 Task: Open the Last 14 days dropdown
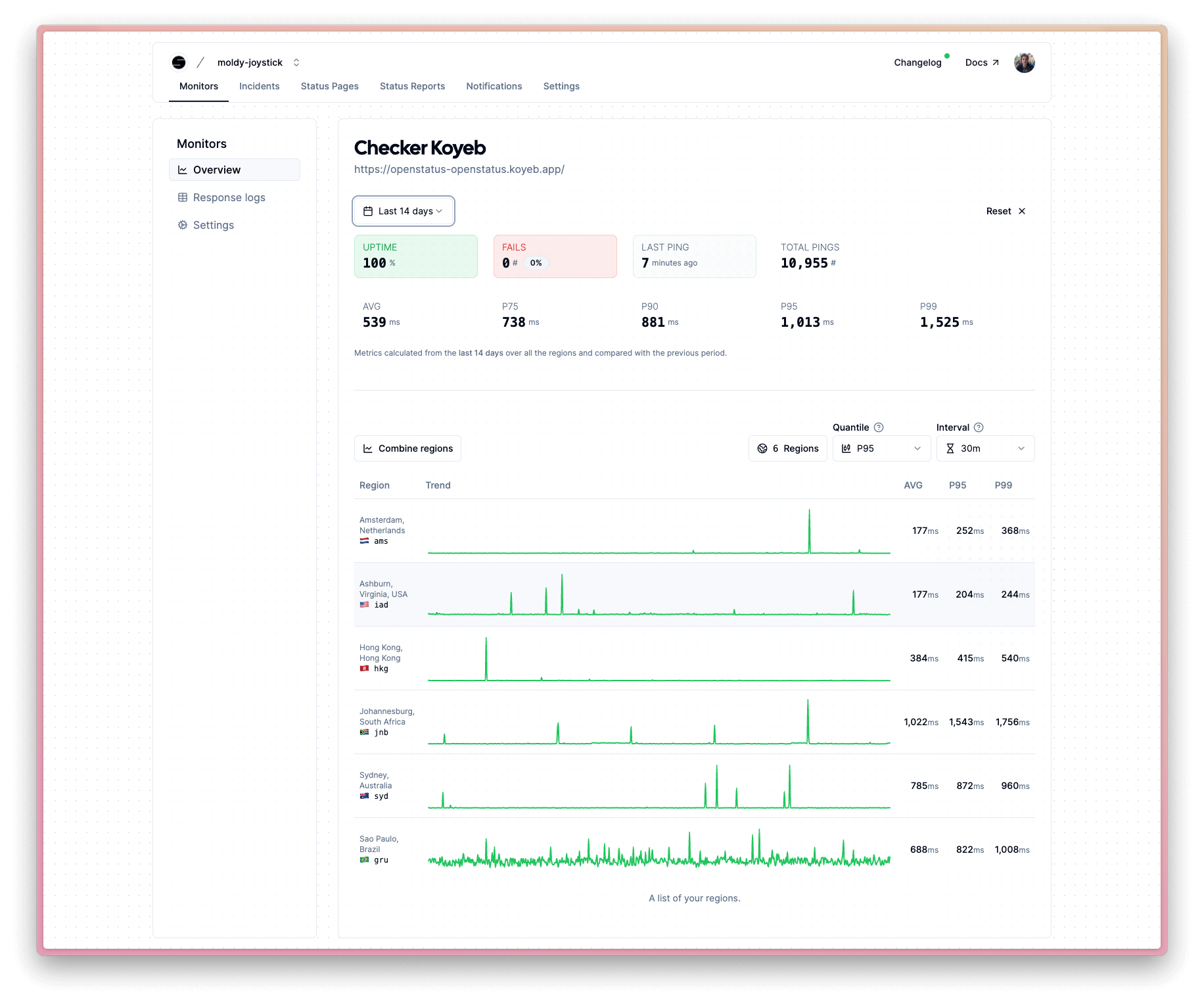403,211
